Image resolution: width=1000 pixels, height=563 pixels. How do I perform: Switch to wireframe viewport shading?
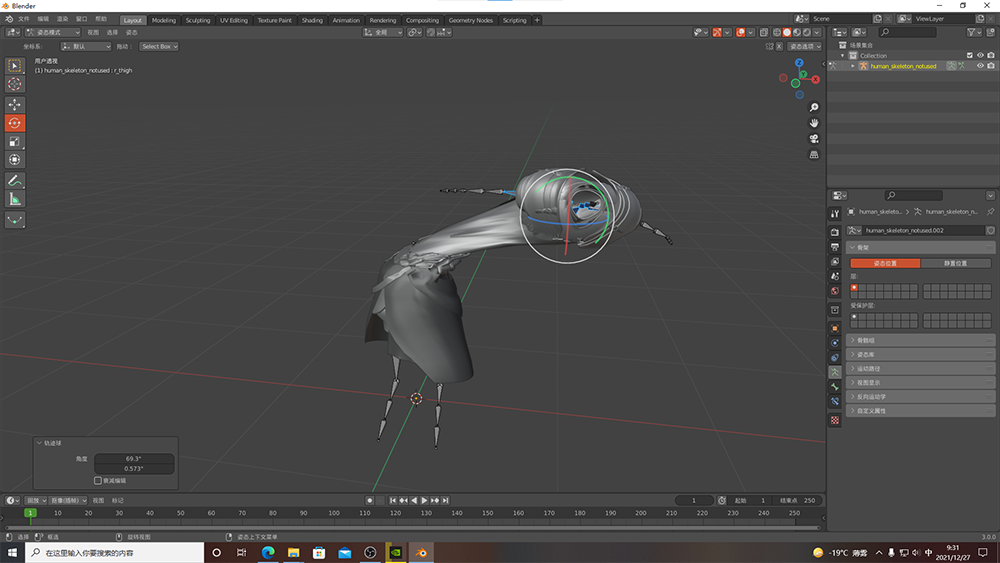point(777,33)
